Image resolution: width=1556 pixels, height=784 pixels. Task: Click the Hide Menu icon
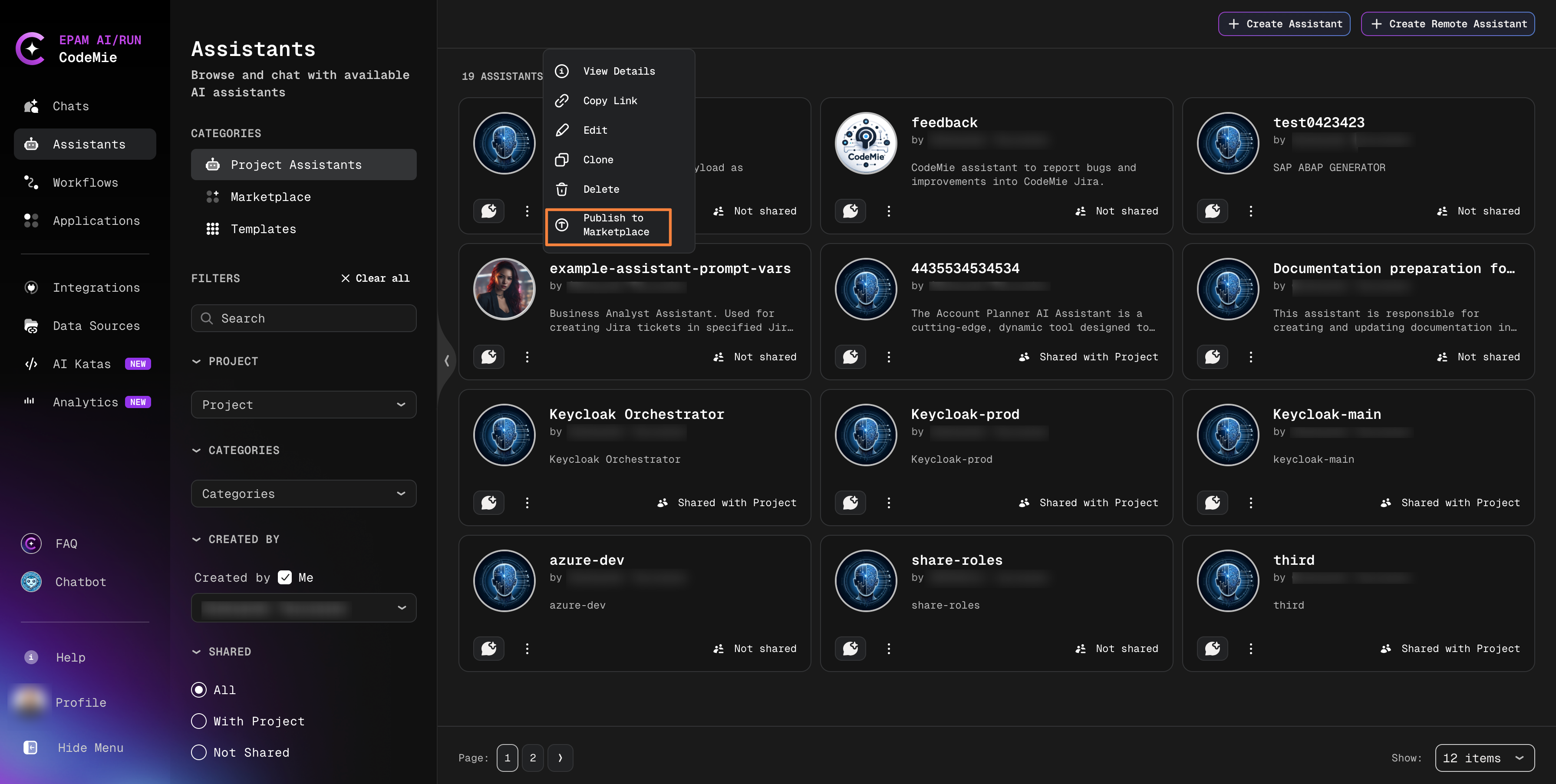tap(30, 748)
